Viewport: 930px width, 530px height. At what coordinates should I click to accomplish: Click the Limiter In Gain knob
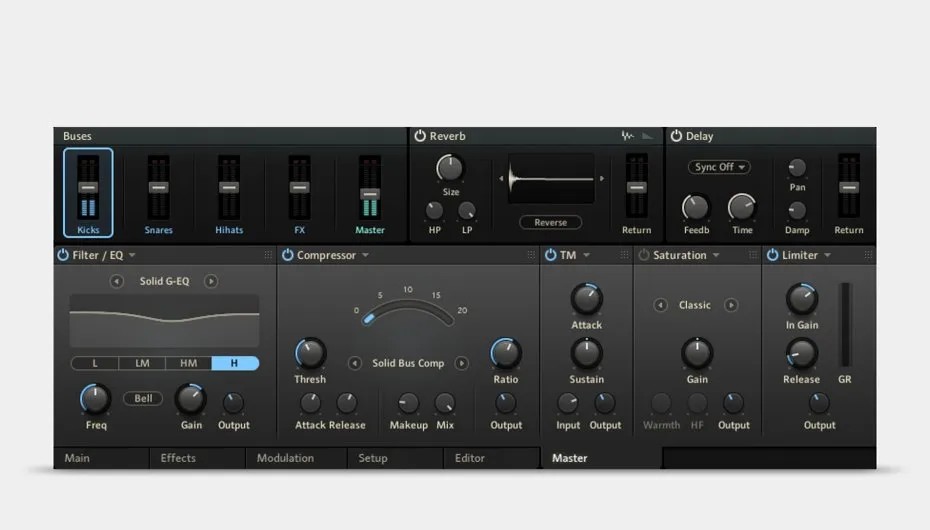coord(801,298)
